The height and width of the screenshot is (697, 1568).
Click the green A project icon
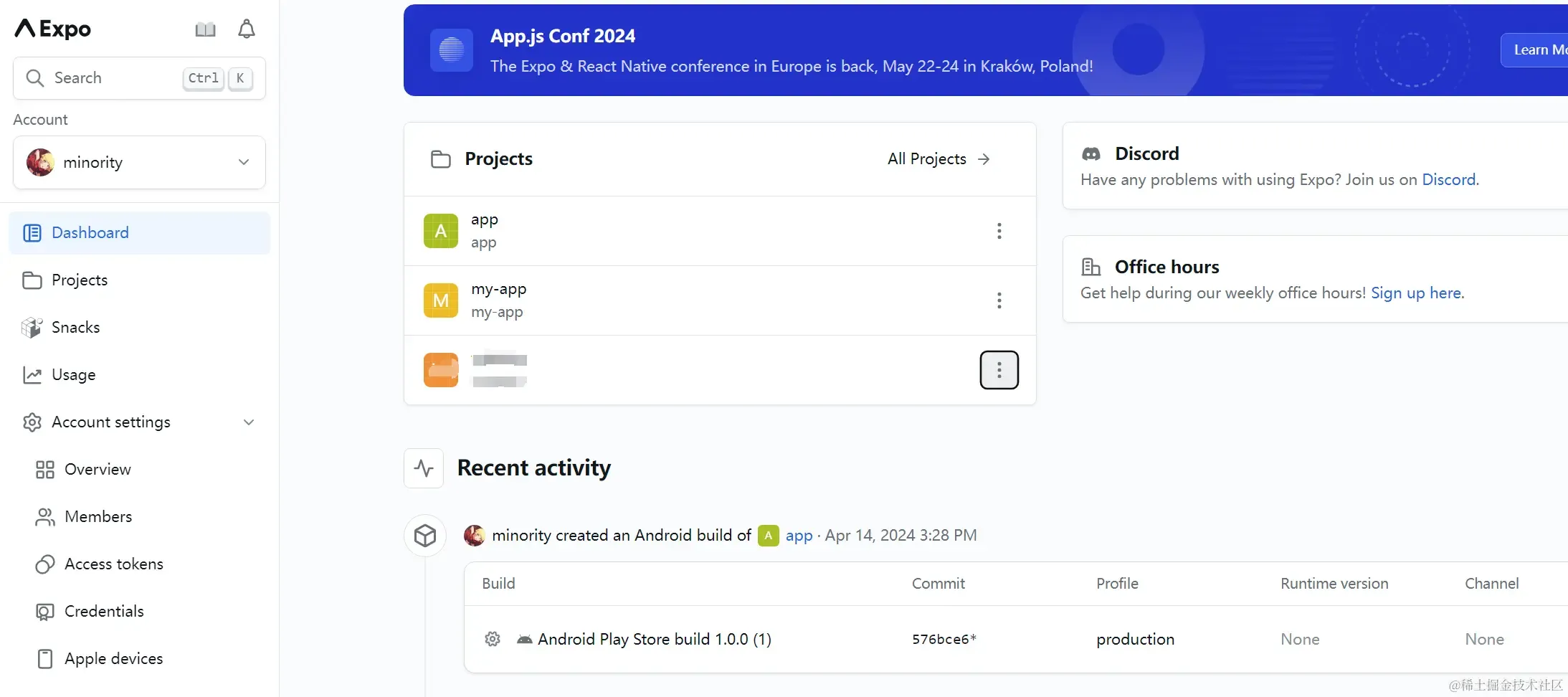point(441,231)
